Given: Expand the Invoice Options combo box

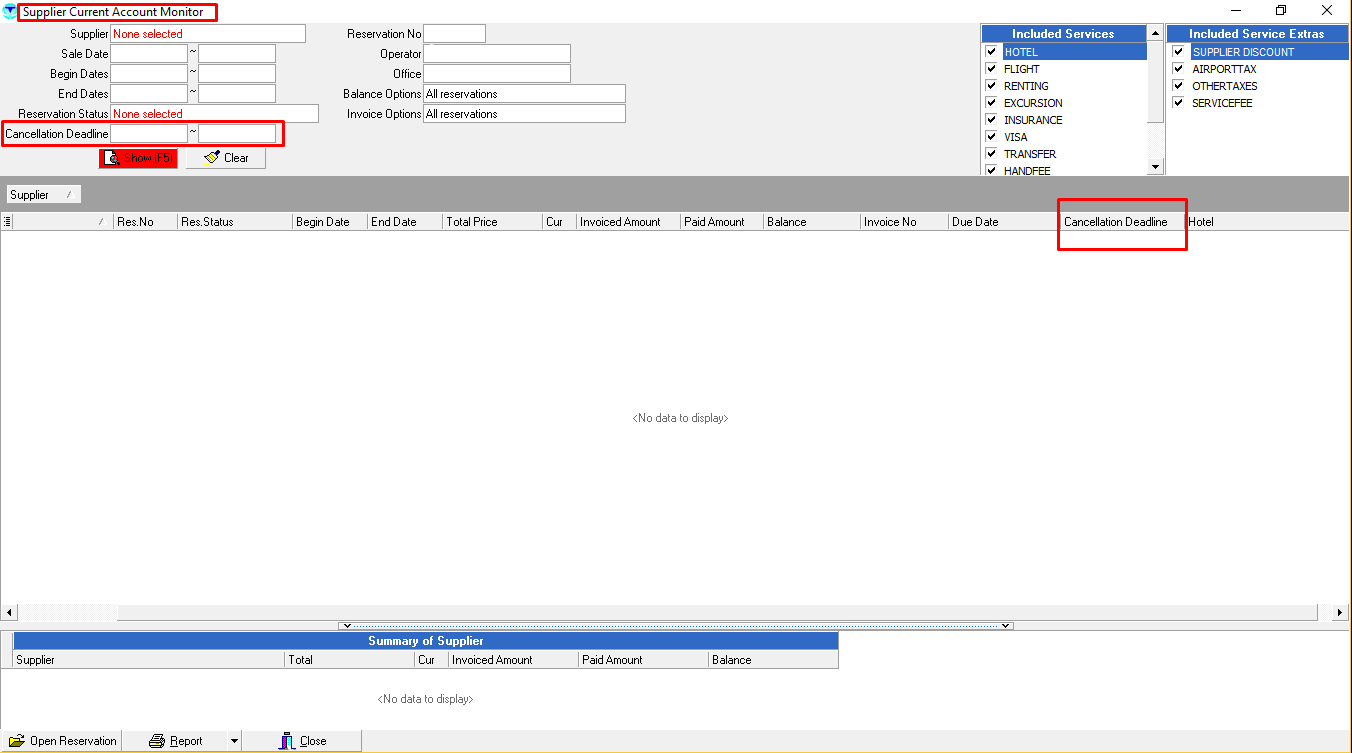Looking at the screenshot, I should [524, 114].
